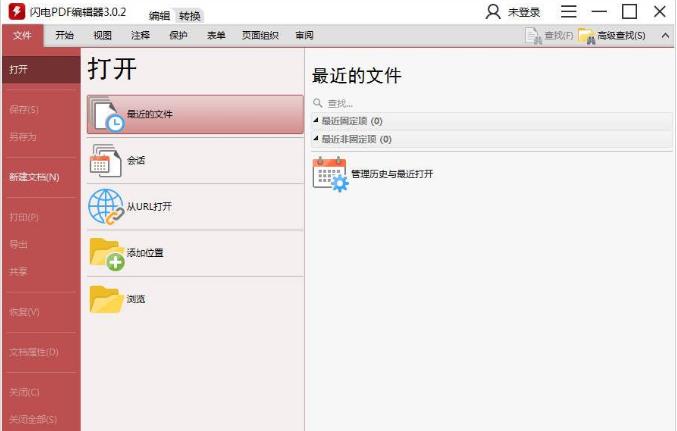Switch to the 视图 tab

tap(102, 35)
